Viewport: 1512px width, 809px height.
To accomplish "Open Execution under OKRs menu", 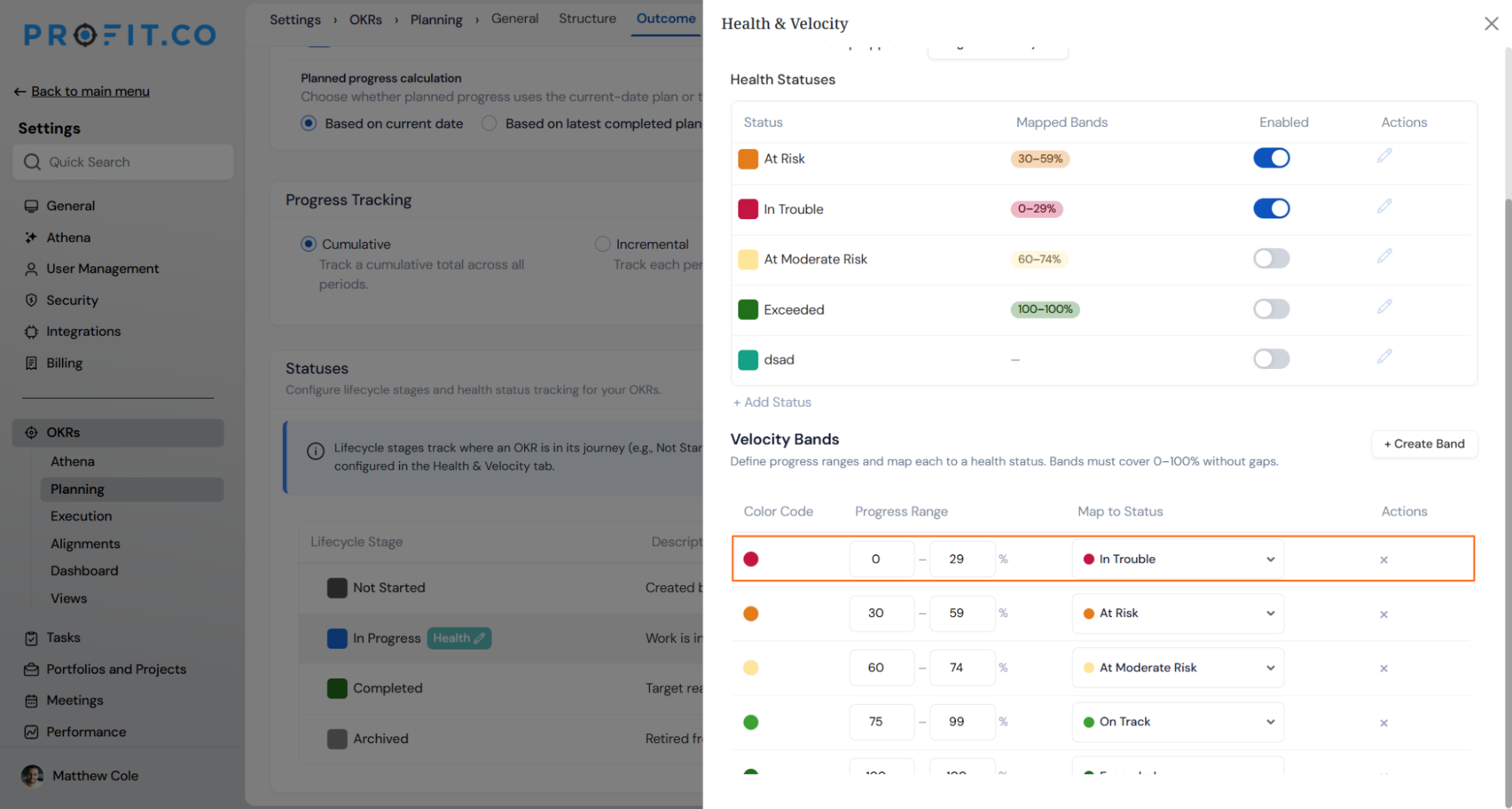I will (81, 516).
